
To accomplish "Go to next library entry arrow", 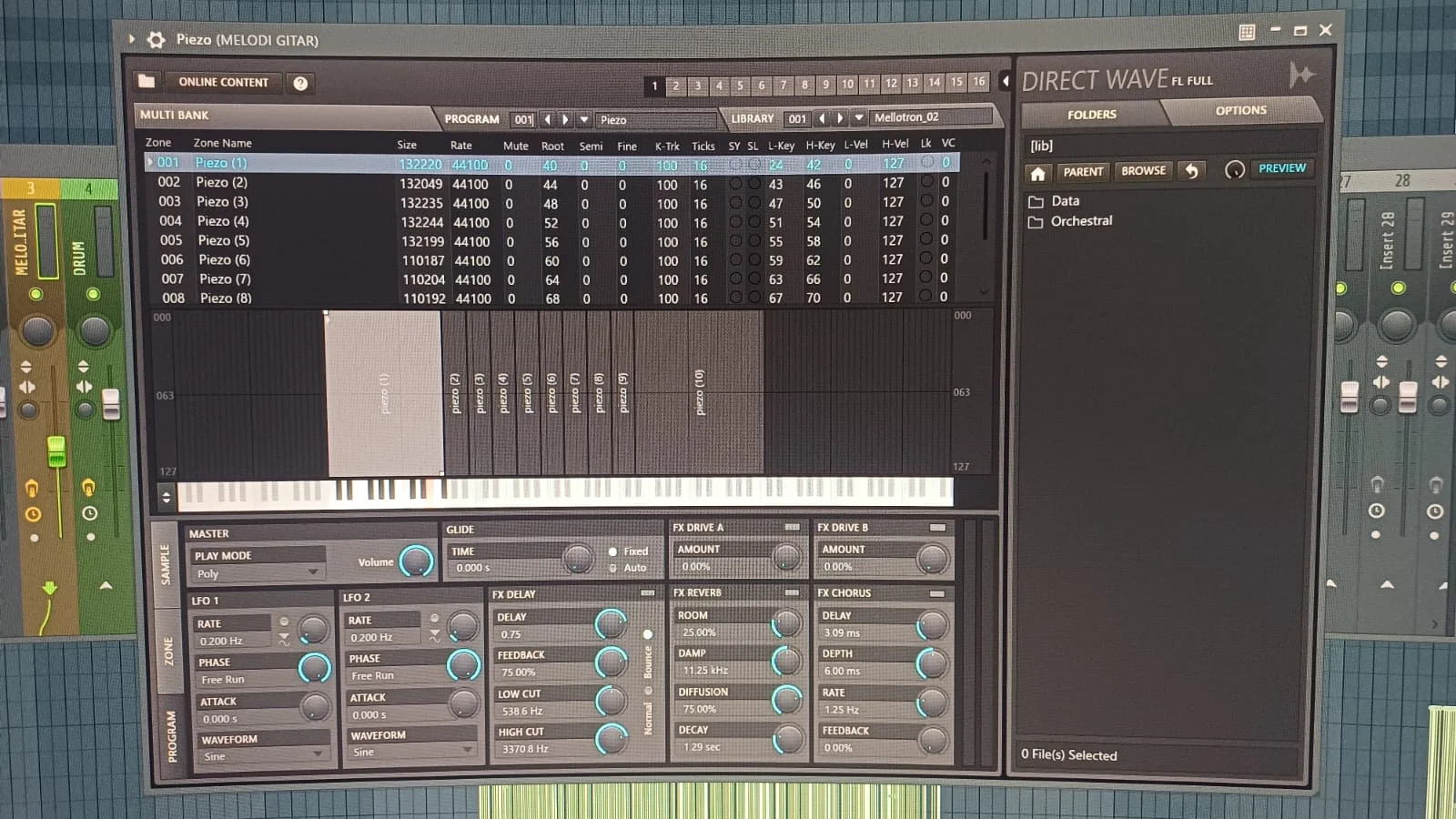I will click(x=840, y=118).
